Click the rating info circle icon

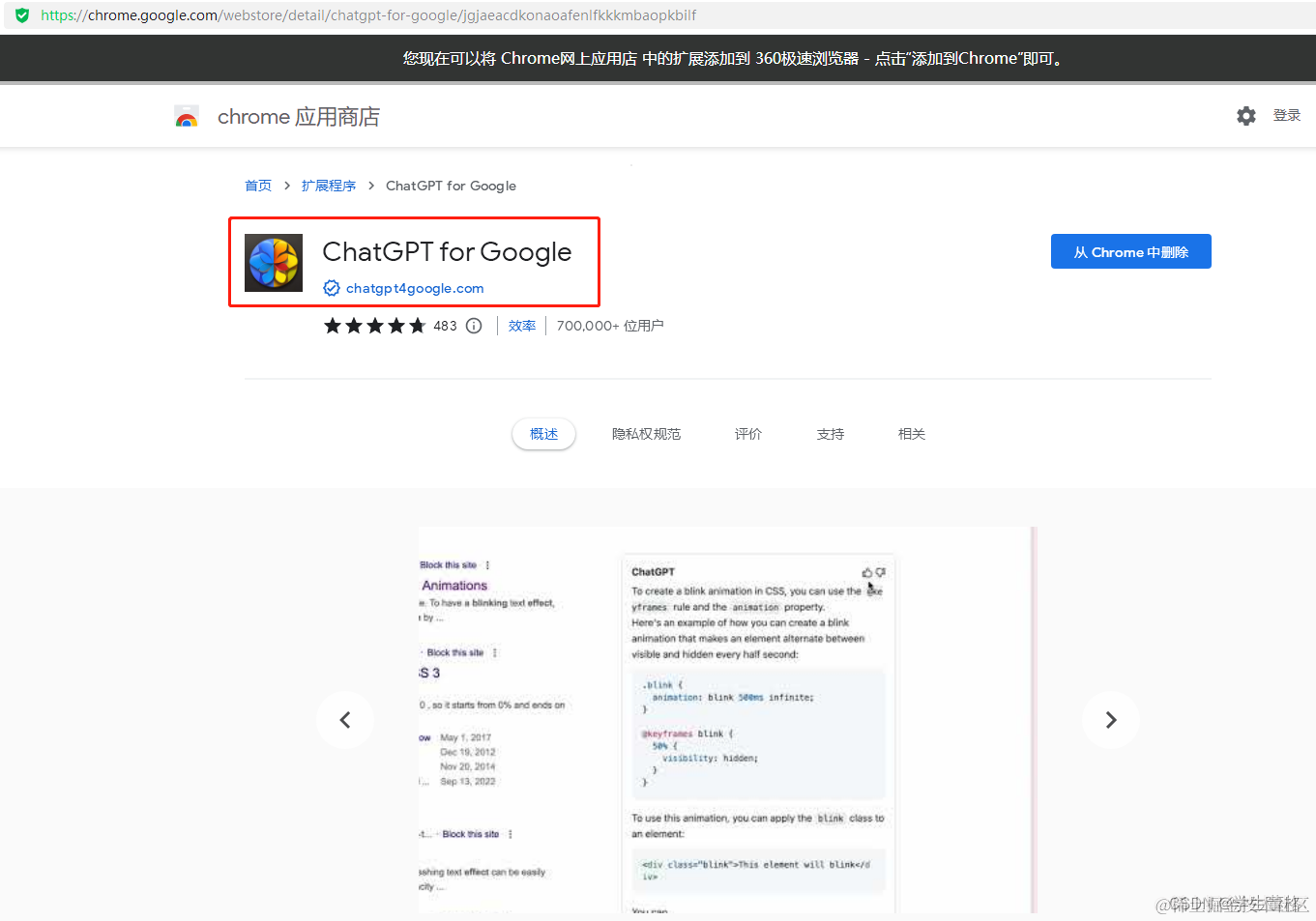coord(474,326)
